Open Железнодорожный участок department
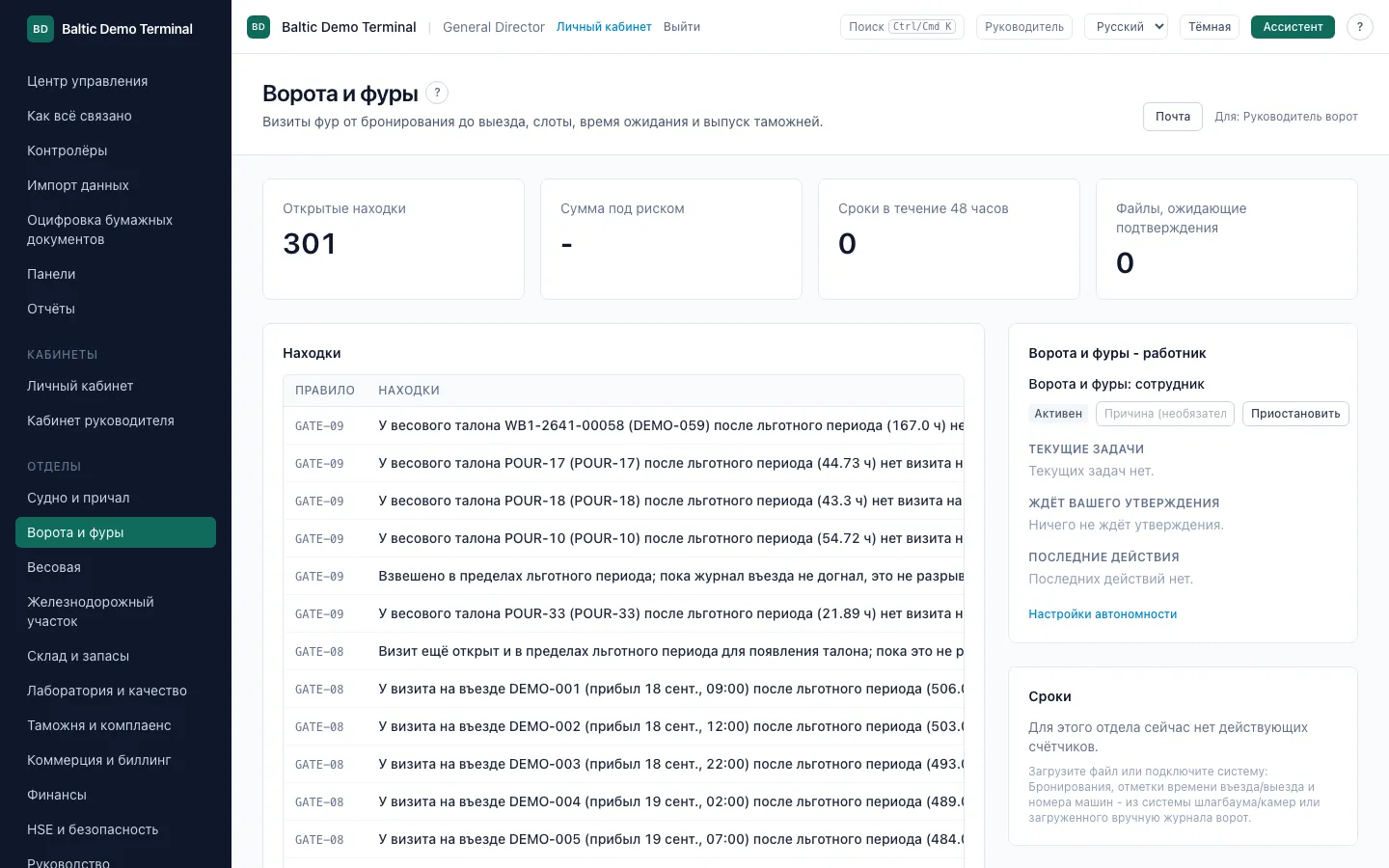Screen dimensions: 1389x868 click(116, 611)
